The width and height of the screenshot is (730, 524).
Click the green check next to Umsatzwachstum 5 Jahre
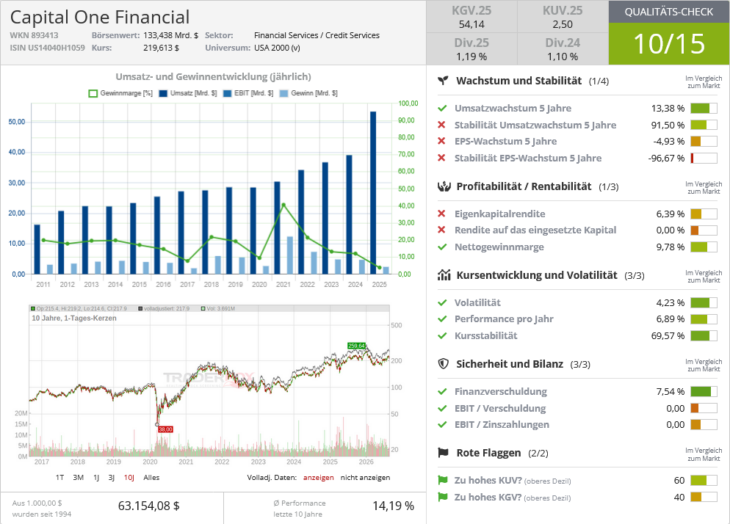tap(442, 108)
